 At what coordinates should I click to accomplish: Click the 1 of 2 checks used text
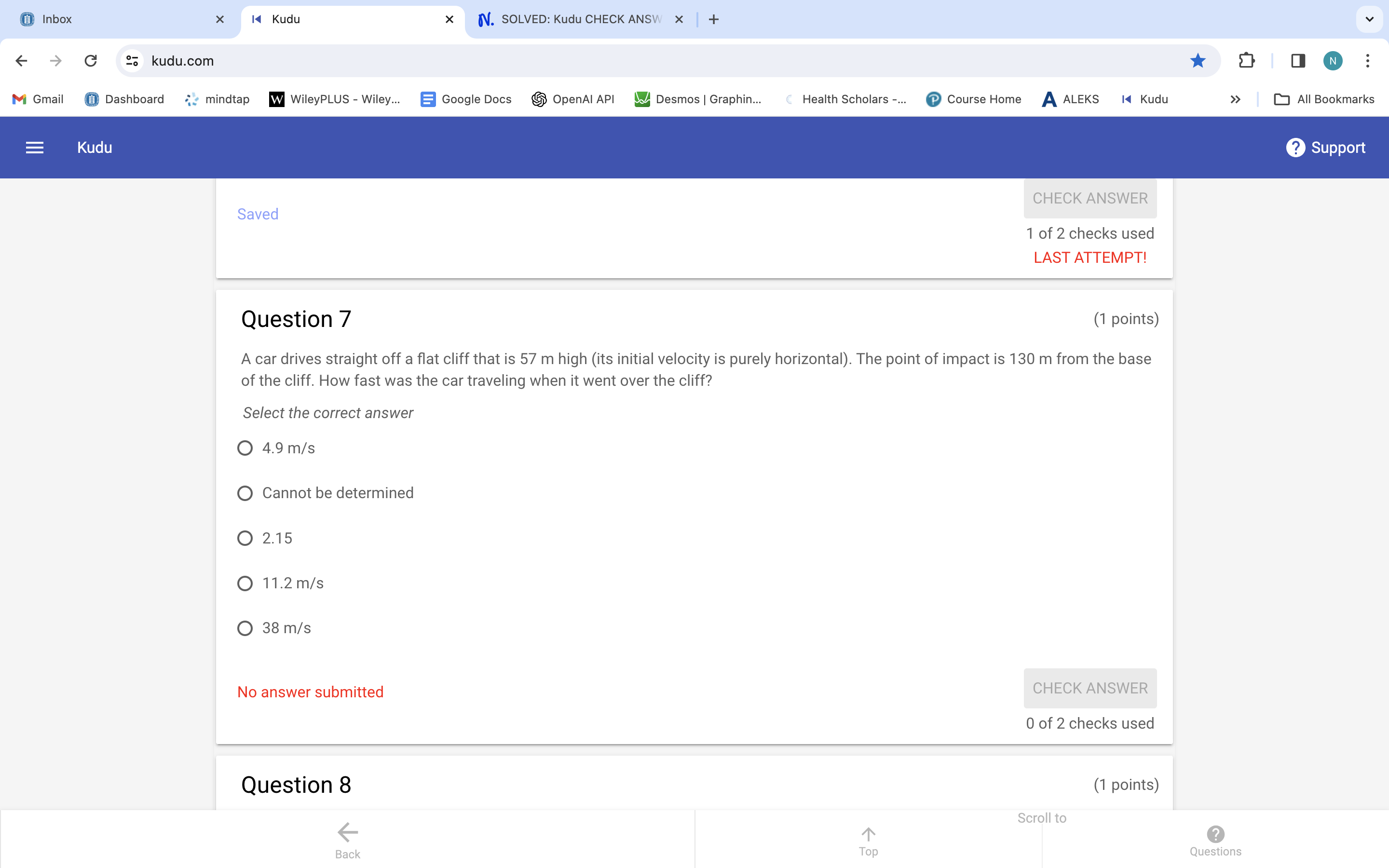pyautogui.click(x=1090, y=234)
